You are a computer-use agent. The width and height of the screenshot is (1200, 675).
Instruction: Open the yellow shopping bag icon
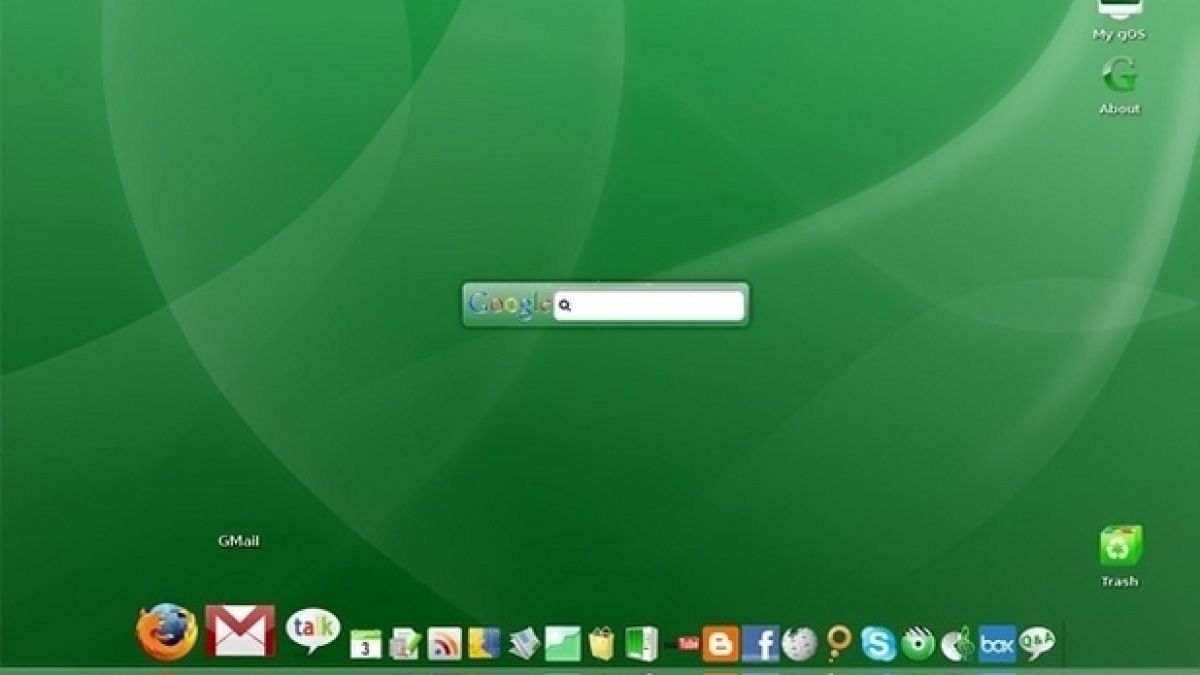[601, 643]
